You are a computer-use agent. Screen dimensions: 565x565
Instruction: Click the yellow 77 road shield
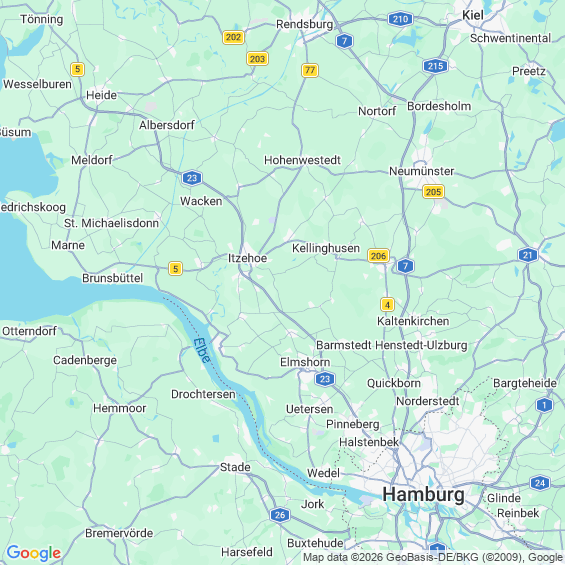310,70
